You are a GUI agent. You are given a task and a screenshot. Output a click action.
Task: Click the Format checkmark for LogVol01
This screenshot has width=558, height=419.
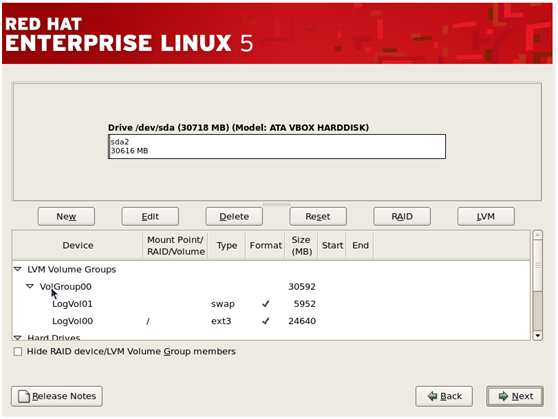click(265, 304)
